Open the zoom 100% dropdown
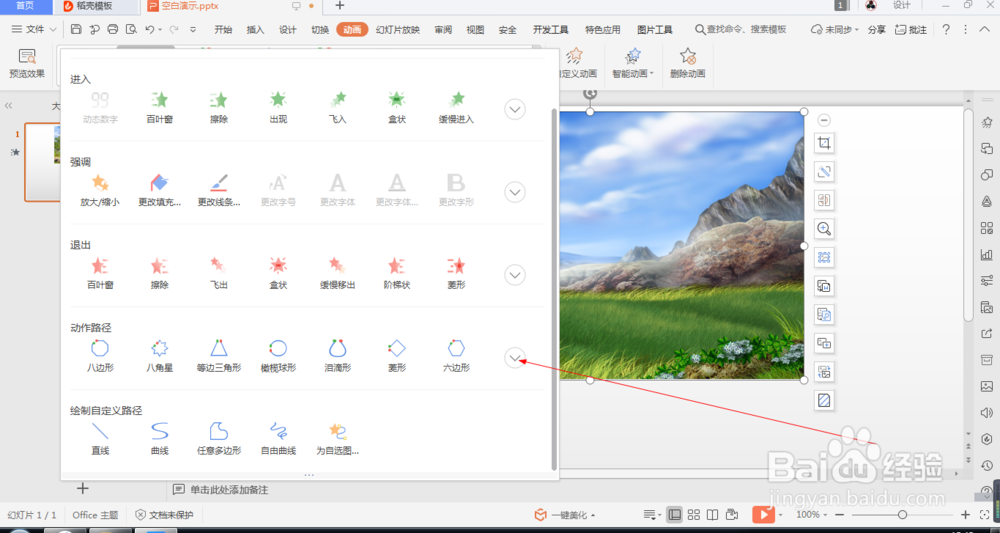This screenshot has width=1000, height=533. click(812, 515)
